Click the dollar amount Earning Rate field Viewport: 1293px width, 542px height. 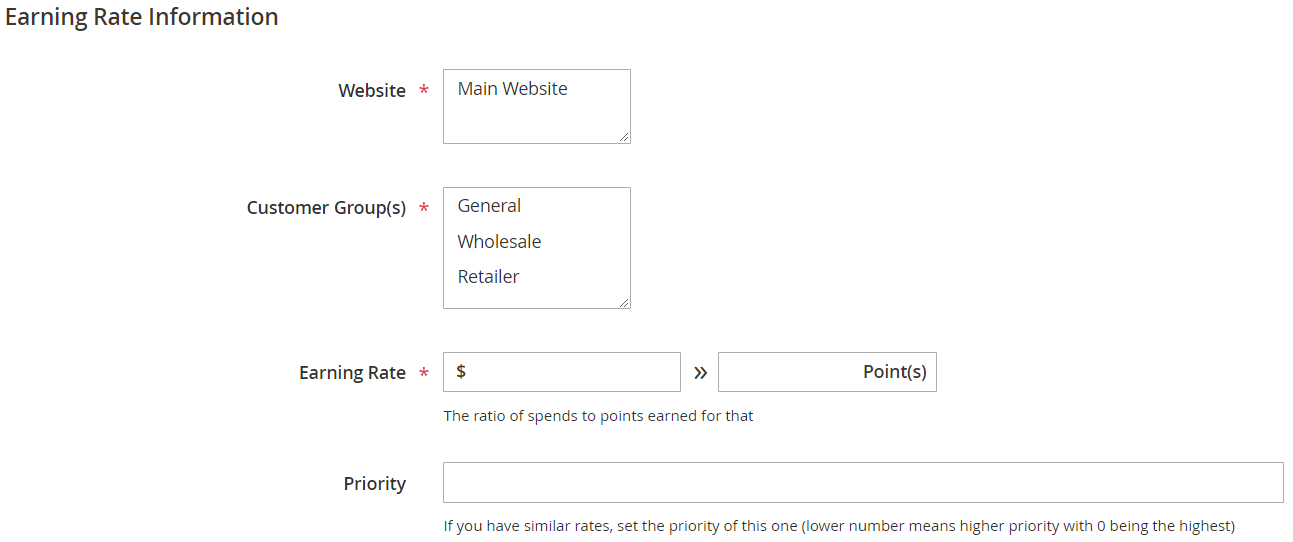point(570,372)
